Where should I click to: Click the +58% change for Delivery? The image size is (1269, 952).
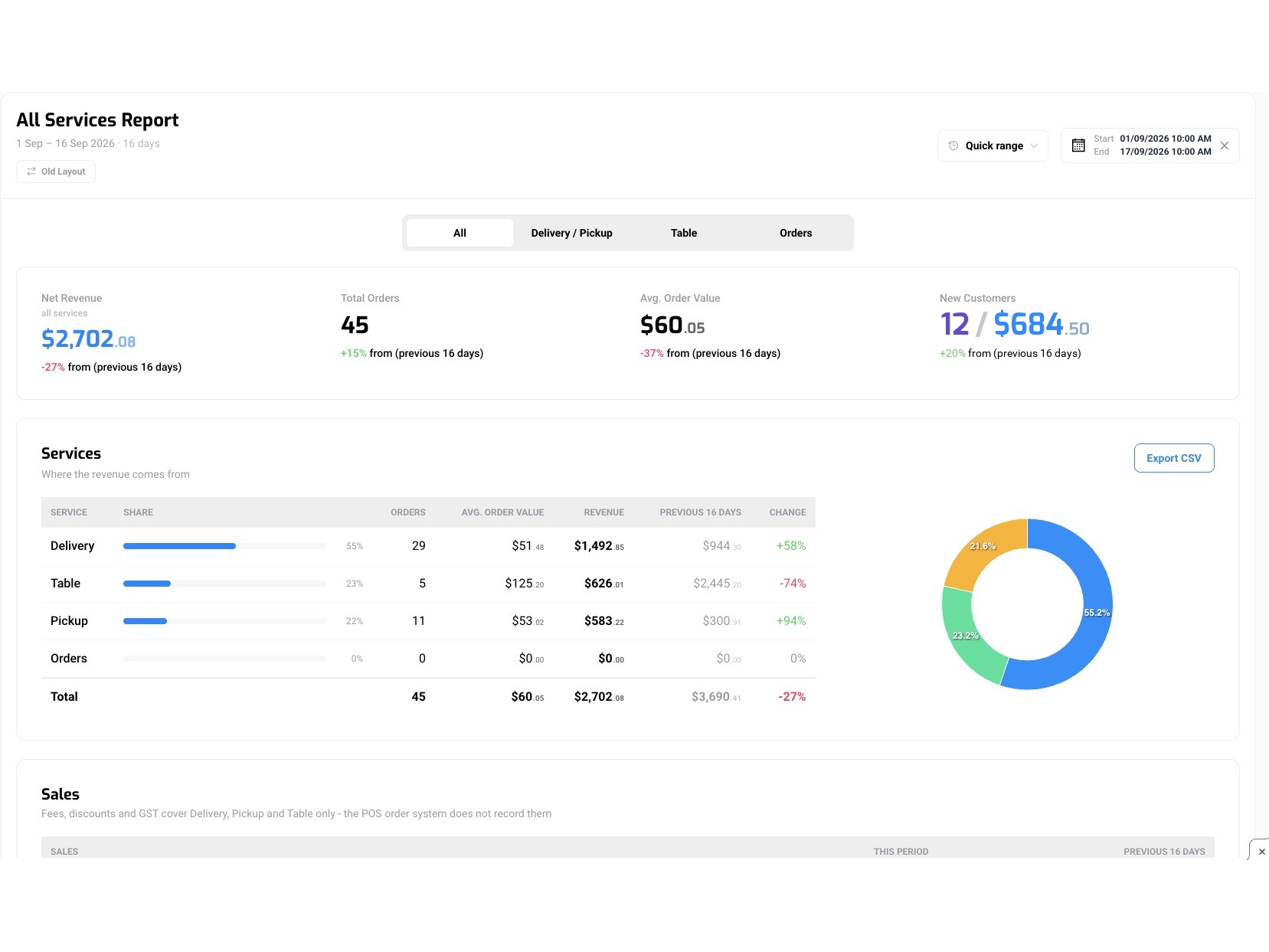tap(791, 546)
